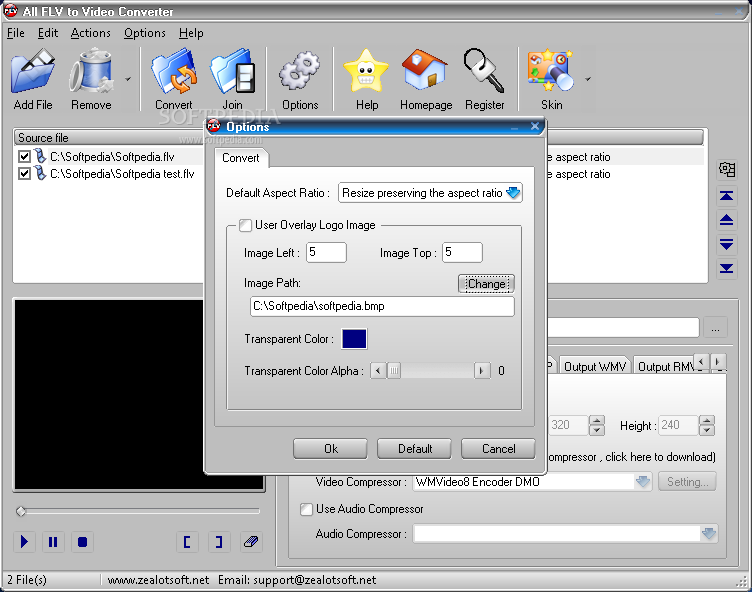752x592 pixels.
Task: Move the selected file to bottom of list
Action: 727,268
